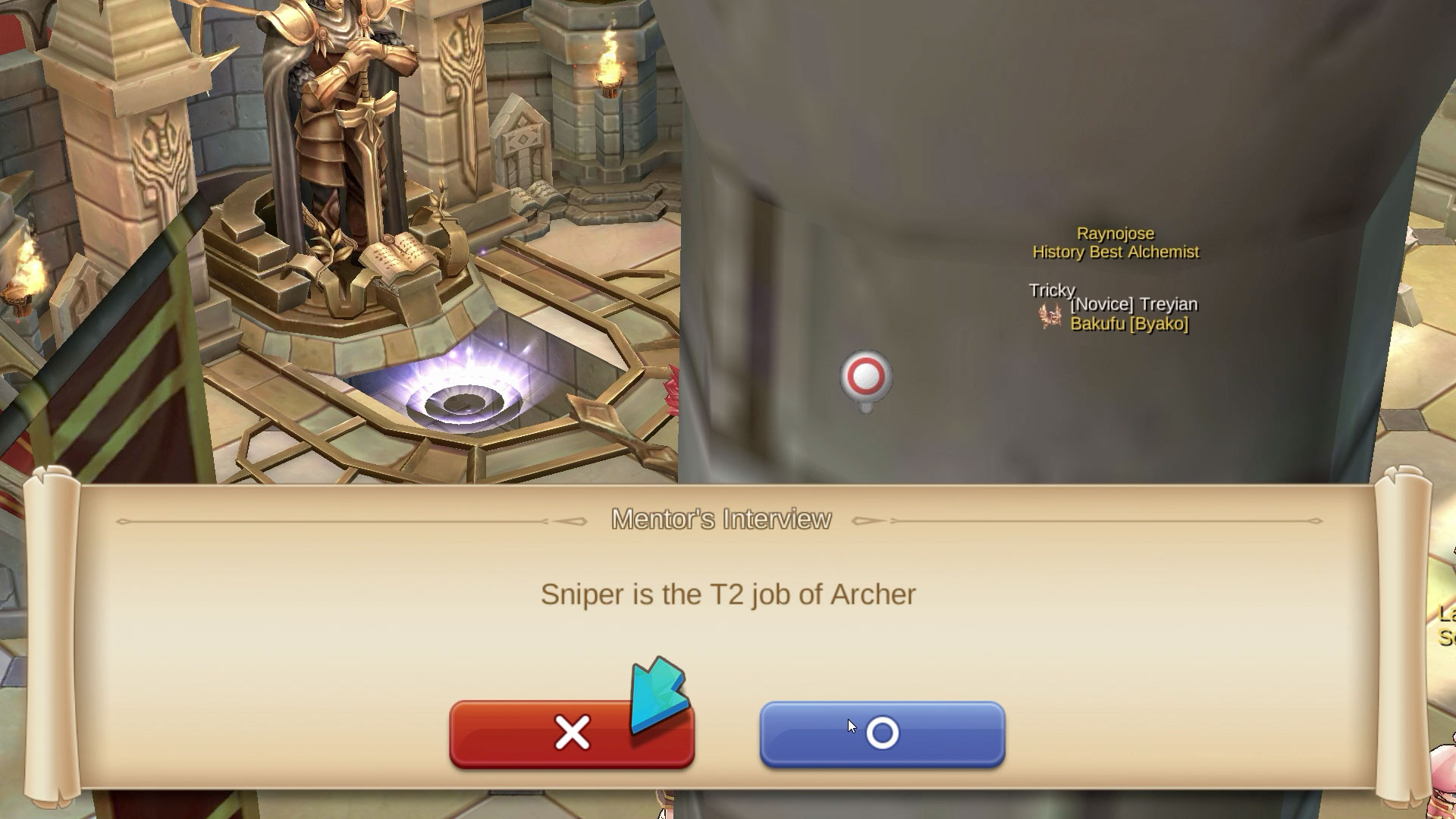This screenshot has width=1456, height=819.
Task: Click the Sniper T2 job question text
Action: pos(728,595)
